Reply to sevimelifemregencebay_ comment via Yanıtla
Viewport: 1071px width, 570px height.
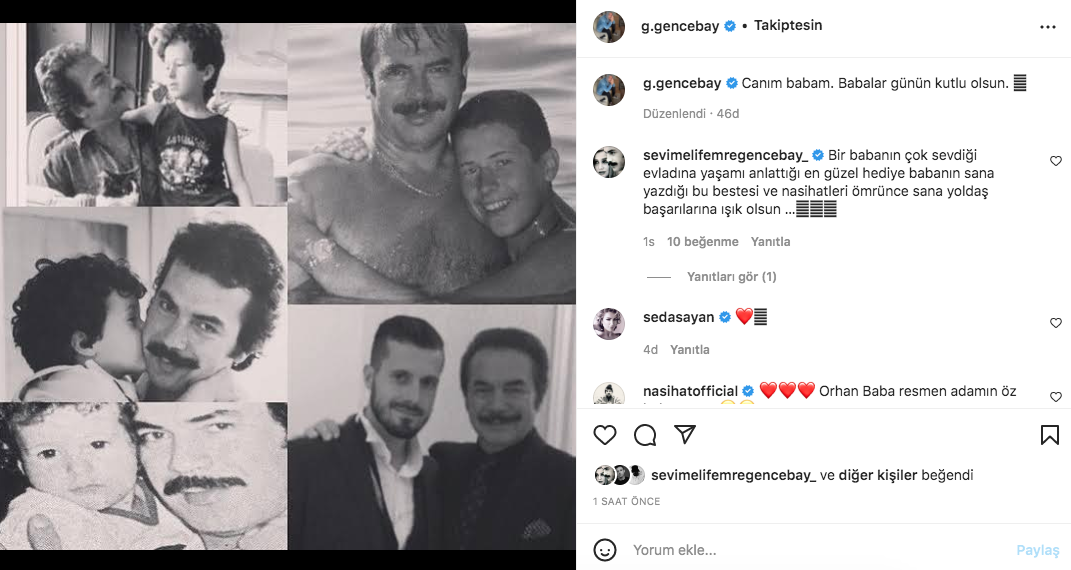click(770, 242)
